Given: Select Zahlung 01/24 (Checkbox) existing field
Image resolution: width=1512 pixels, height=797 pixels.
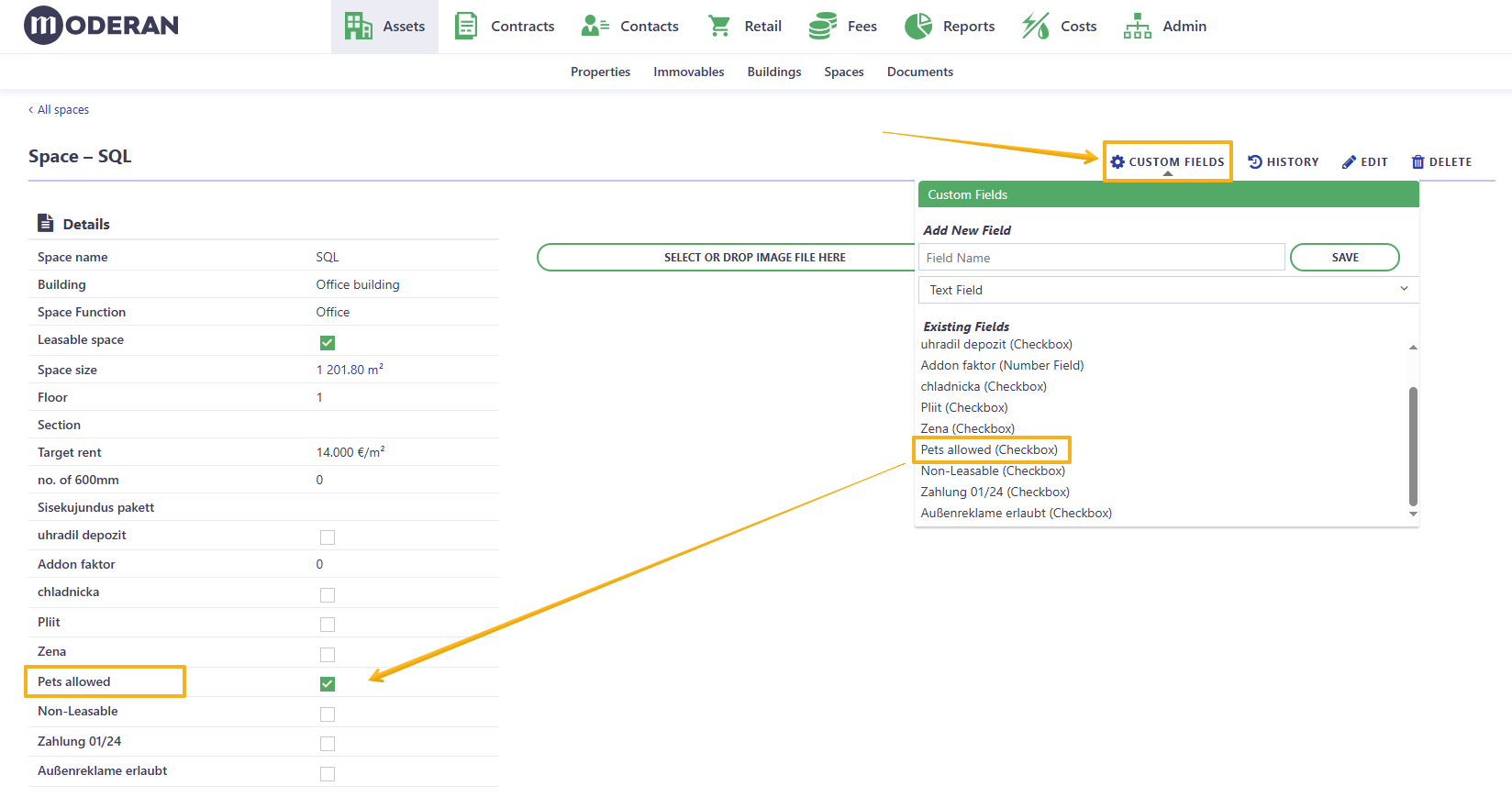Looking at the screenshot, I should coord(995,492).
